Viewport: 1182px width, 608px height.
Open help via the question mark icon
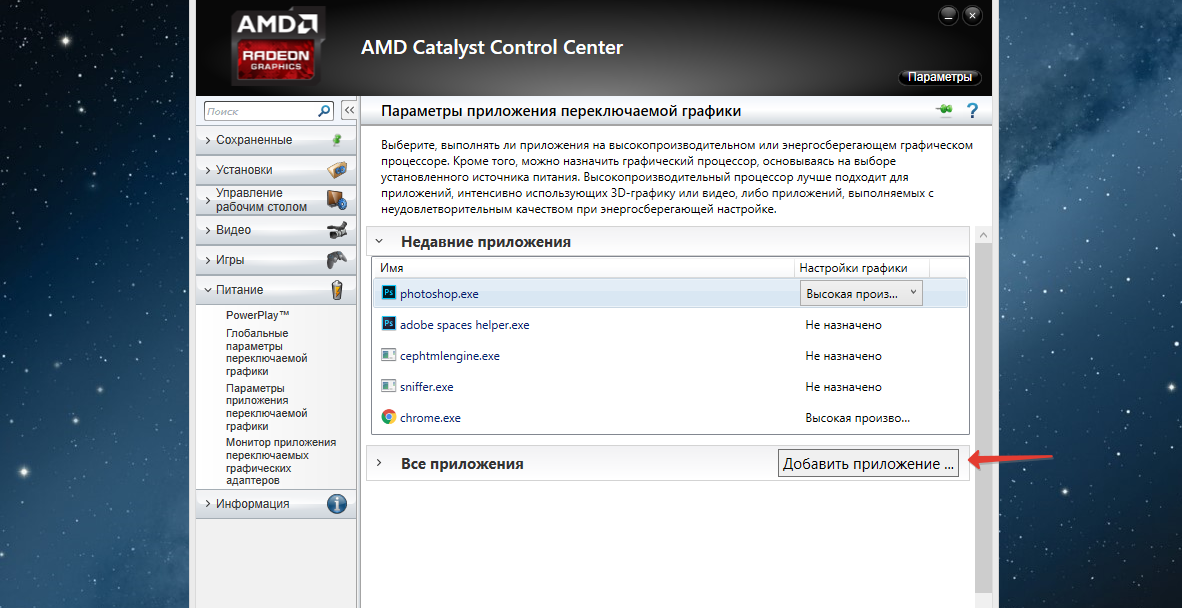(x=972, y=111)
